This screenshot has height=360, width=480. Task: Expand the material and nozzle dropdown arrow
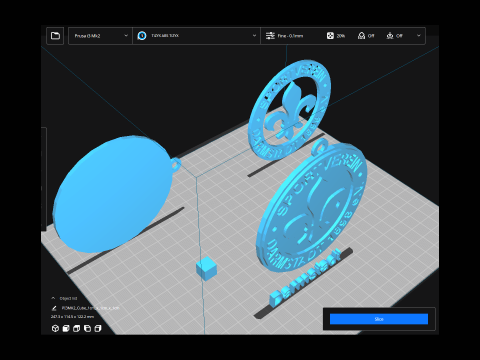click(254, 36)
